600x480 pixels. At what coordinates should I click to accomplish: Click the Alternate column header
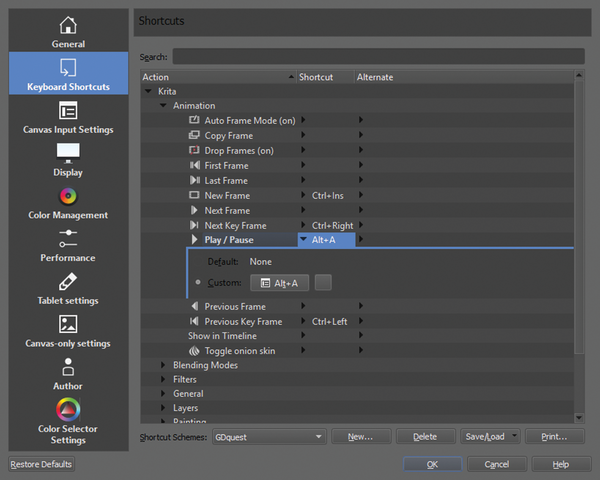[465, 77]
